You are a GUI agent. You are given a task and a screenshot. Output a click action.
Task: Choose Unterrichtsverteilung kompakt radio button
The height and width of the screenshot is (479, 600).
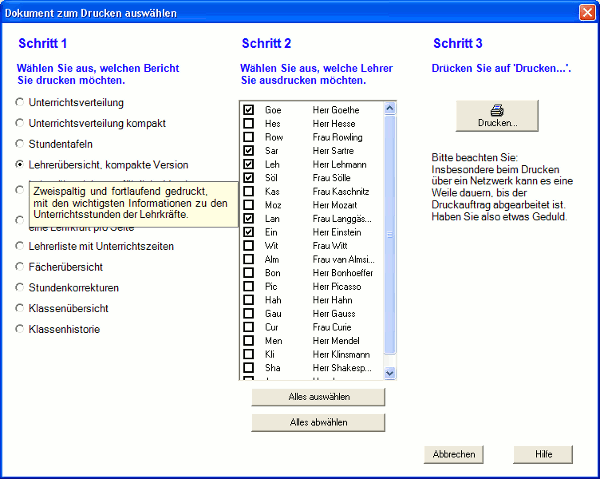[20, 123]
